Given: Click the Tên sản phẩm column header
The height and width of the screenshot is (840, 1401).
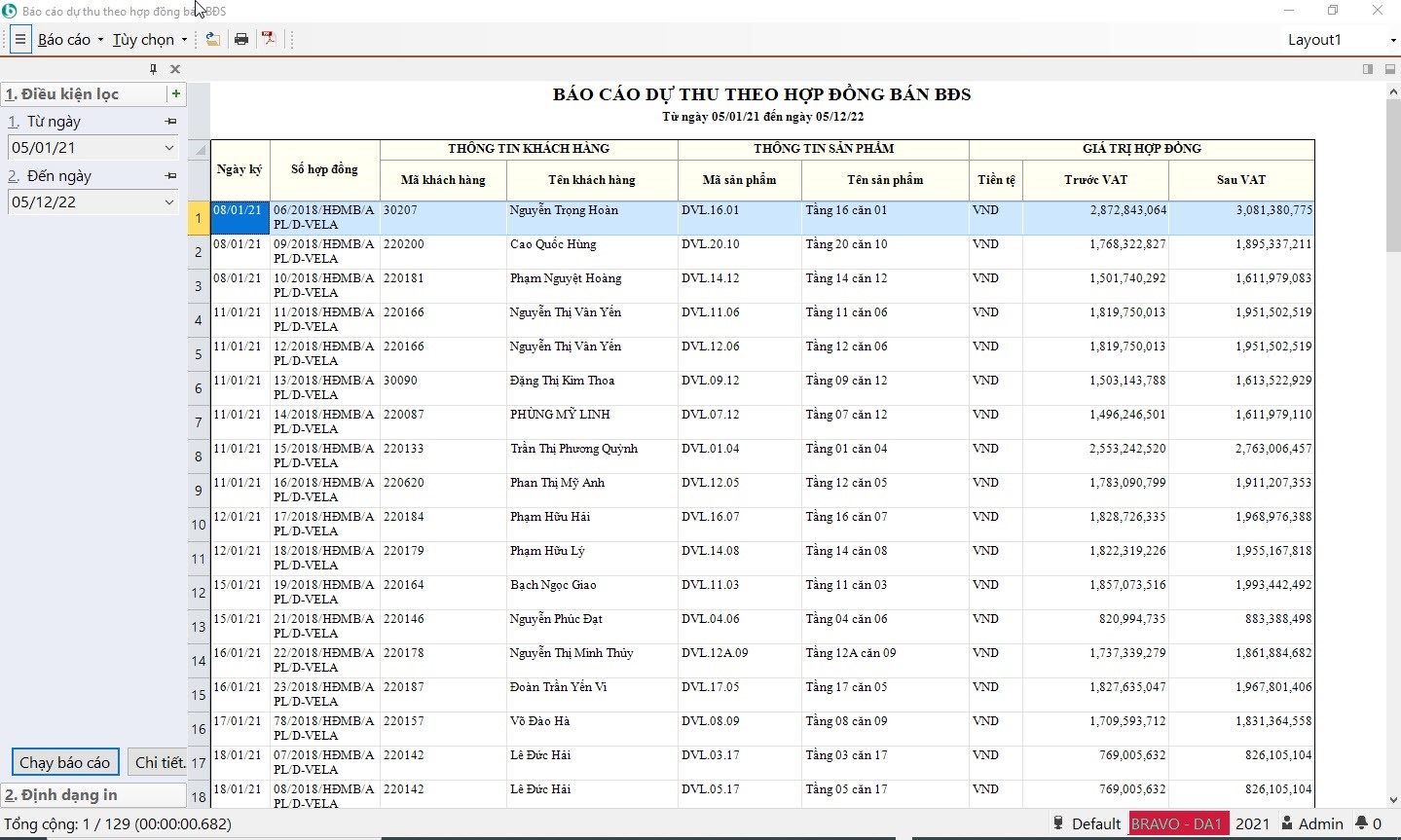Looking at the screenshot, I should (885, 180).
